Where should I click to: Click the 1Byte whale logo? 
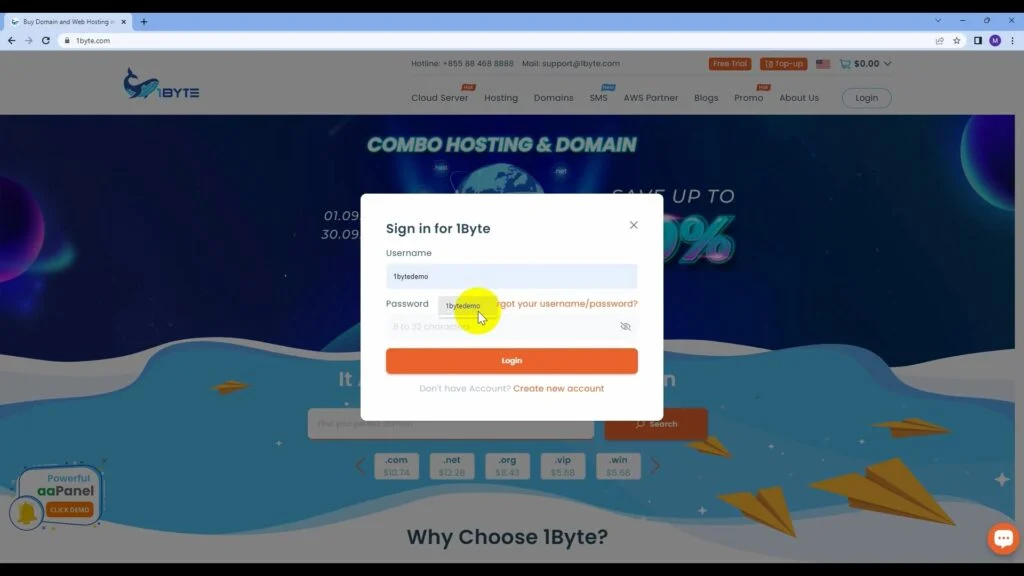pyautogui.click(x=161, y=84)
